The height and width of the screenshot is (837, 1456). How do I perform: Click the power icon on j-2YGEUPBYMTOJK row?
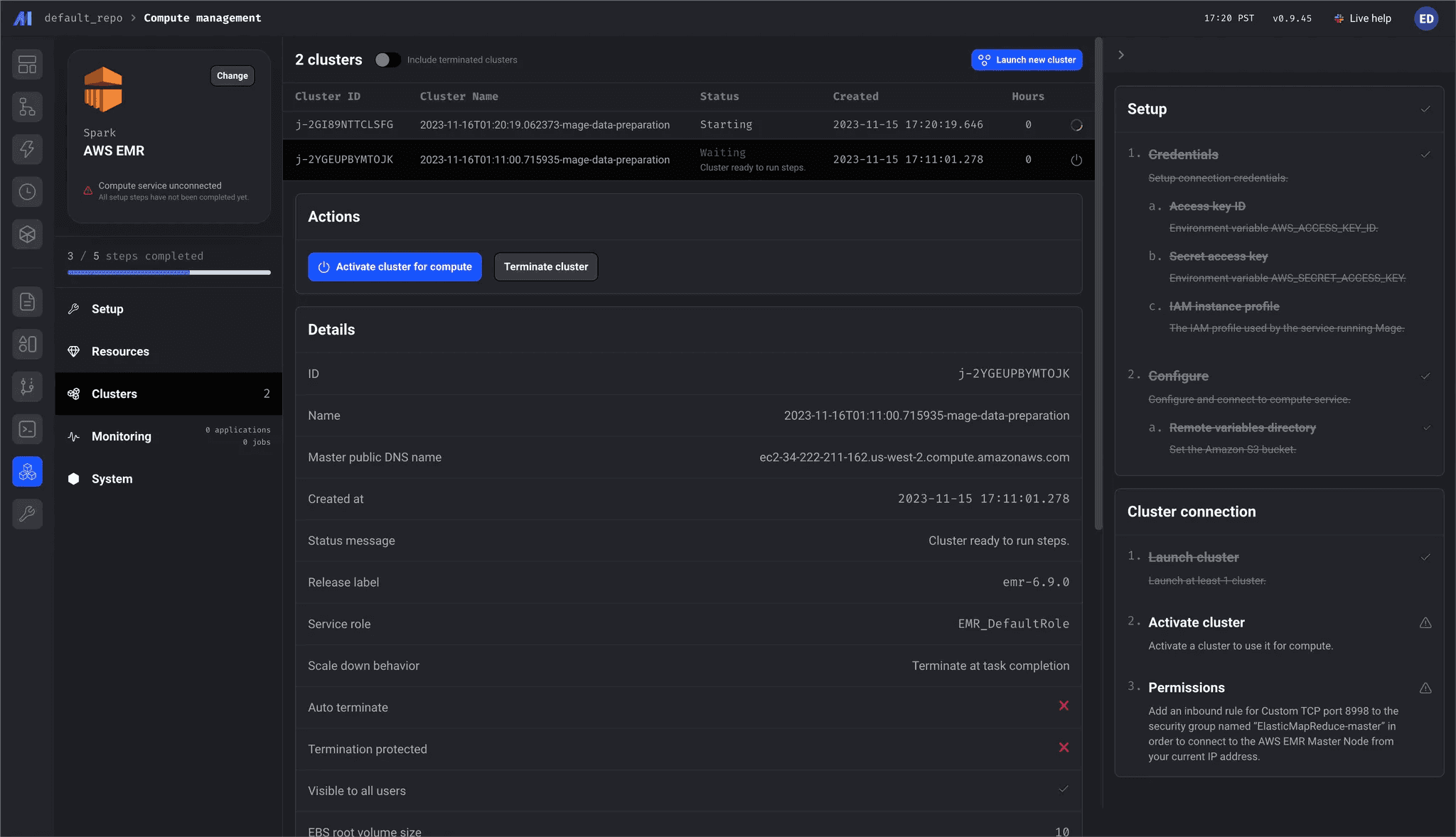click(x=1076, y=160)
